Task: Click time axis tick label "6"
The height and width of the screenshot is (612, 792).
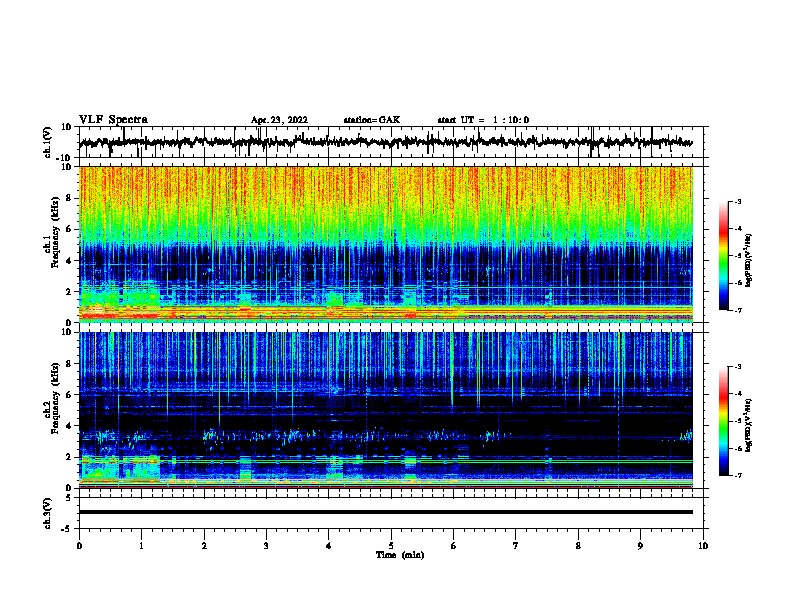Action: click(454, 546)
